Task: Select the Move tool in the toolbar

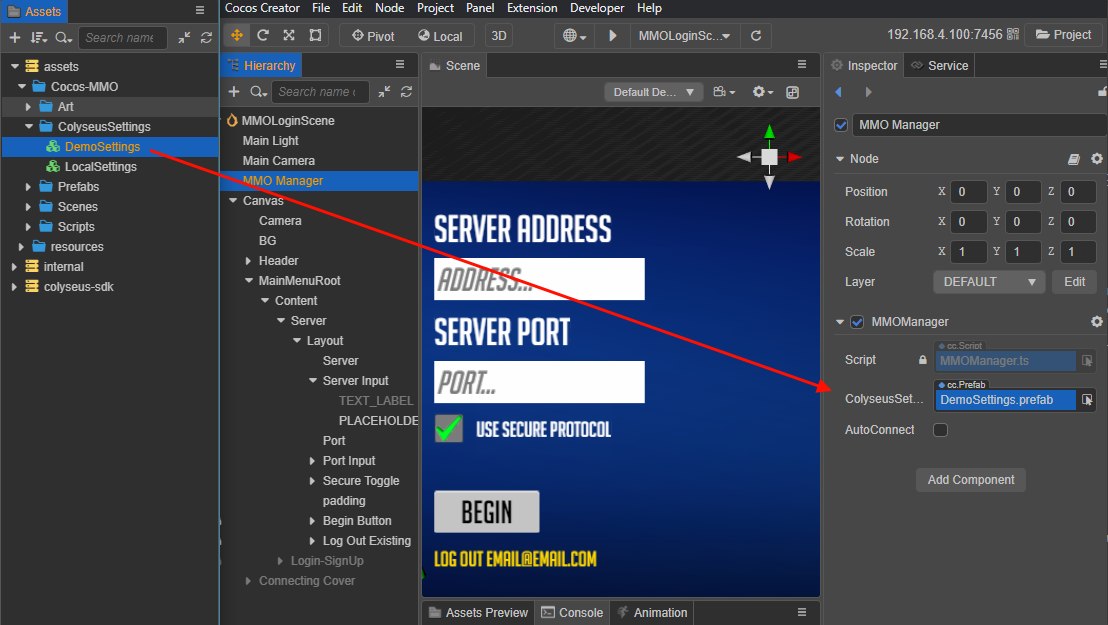Action: [237, 34]
